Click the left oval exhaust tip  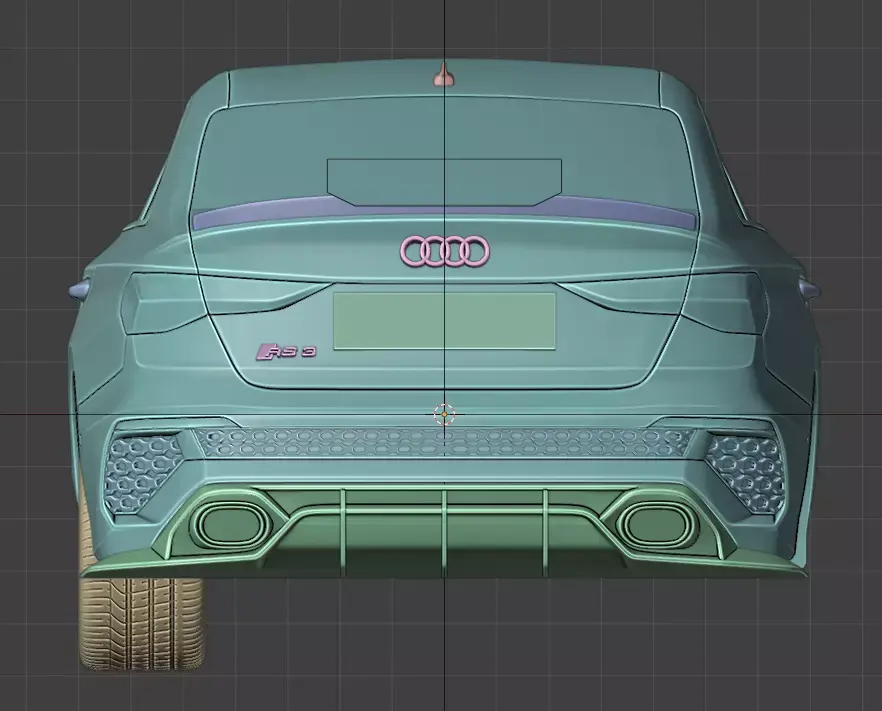click(x=231, y=524)
